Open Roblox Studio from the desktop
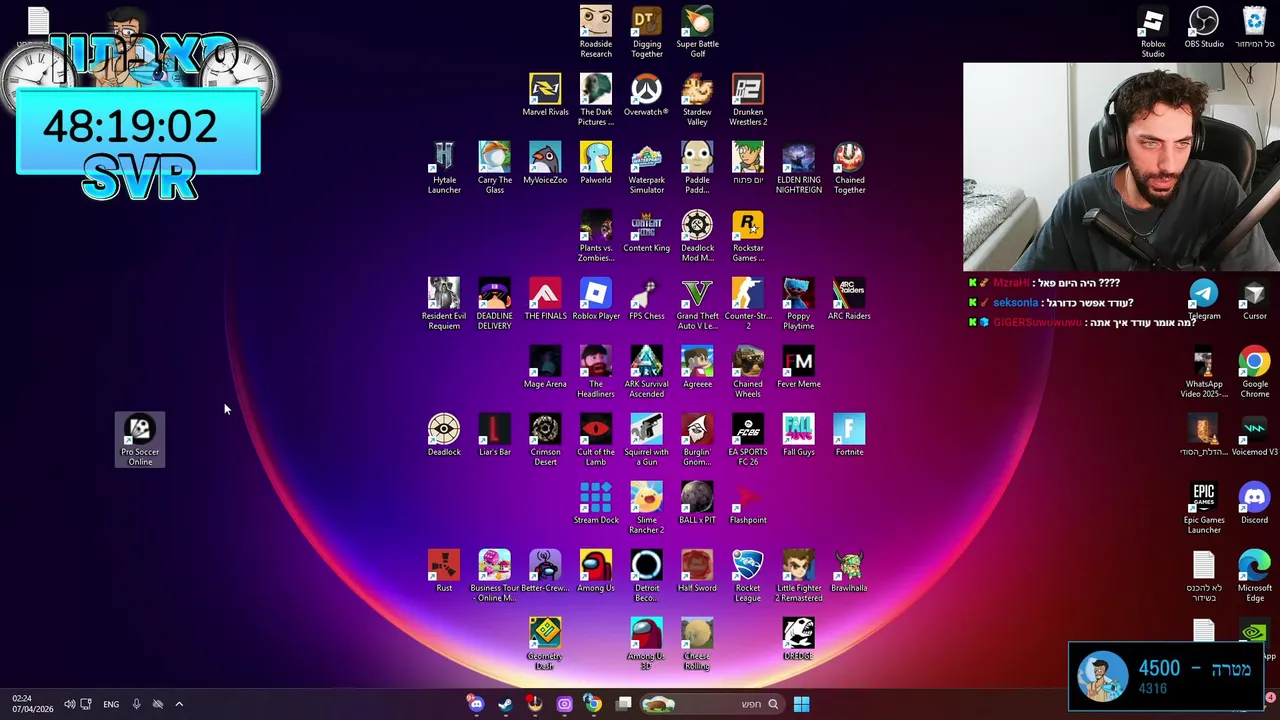Viewport: 1280px width, 720px height. 1153,32
